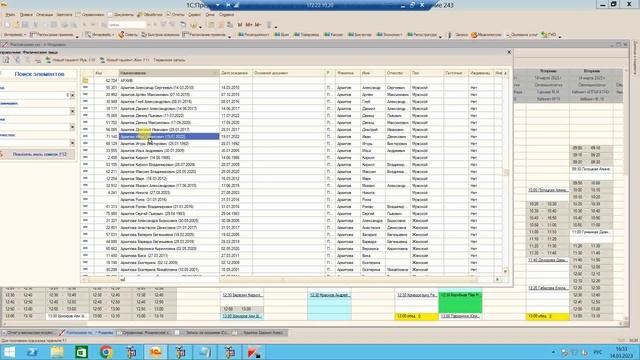
Task: Switch to Арбитов Даниил window tab
Action: point(260,333)
